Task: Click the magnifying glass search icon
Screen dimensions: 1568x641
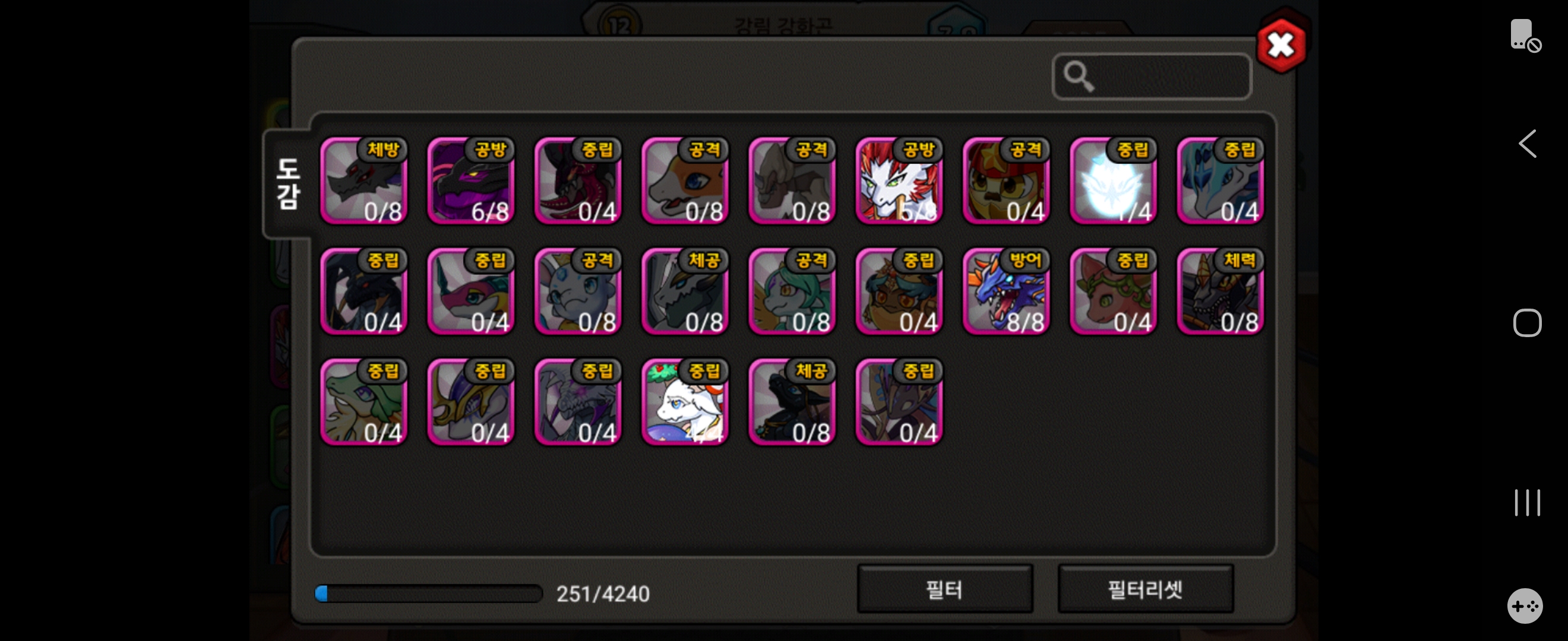Action: click(1079, 77)
